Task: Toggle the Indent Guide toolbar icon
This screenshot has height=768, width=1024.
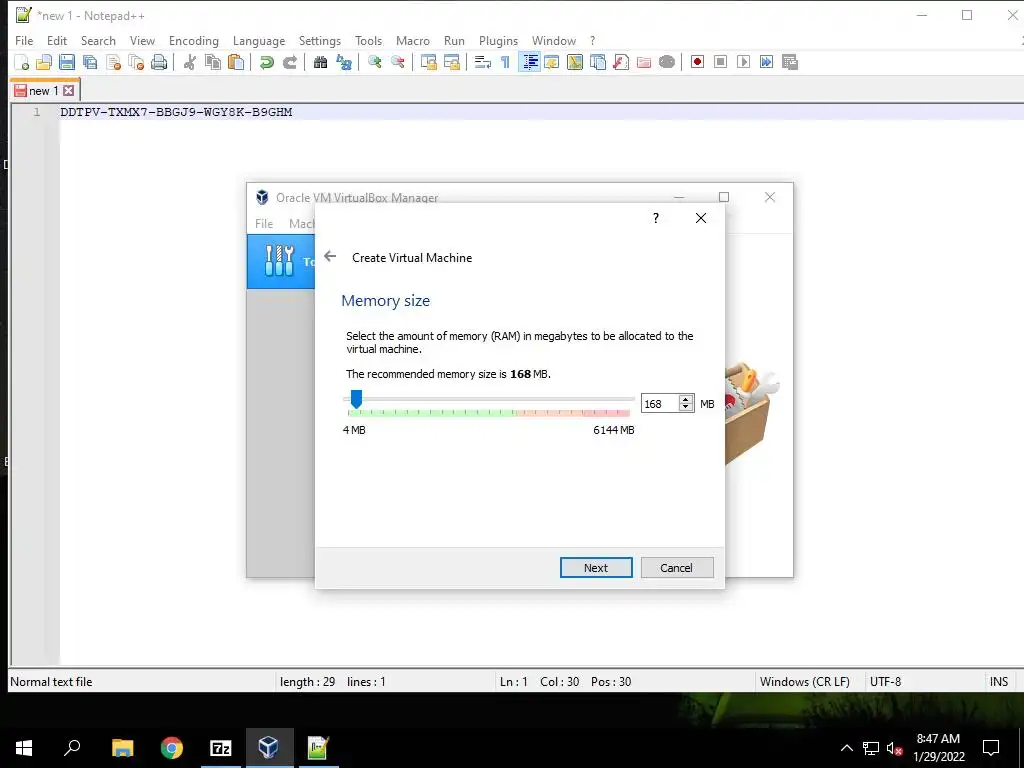Action: pos(529,62)
